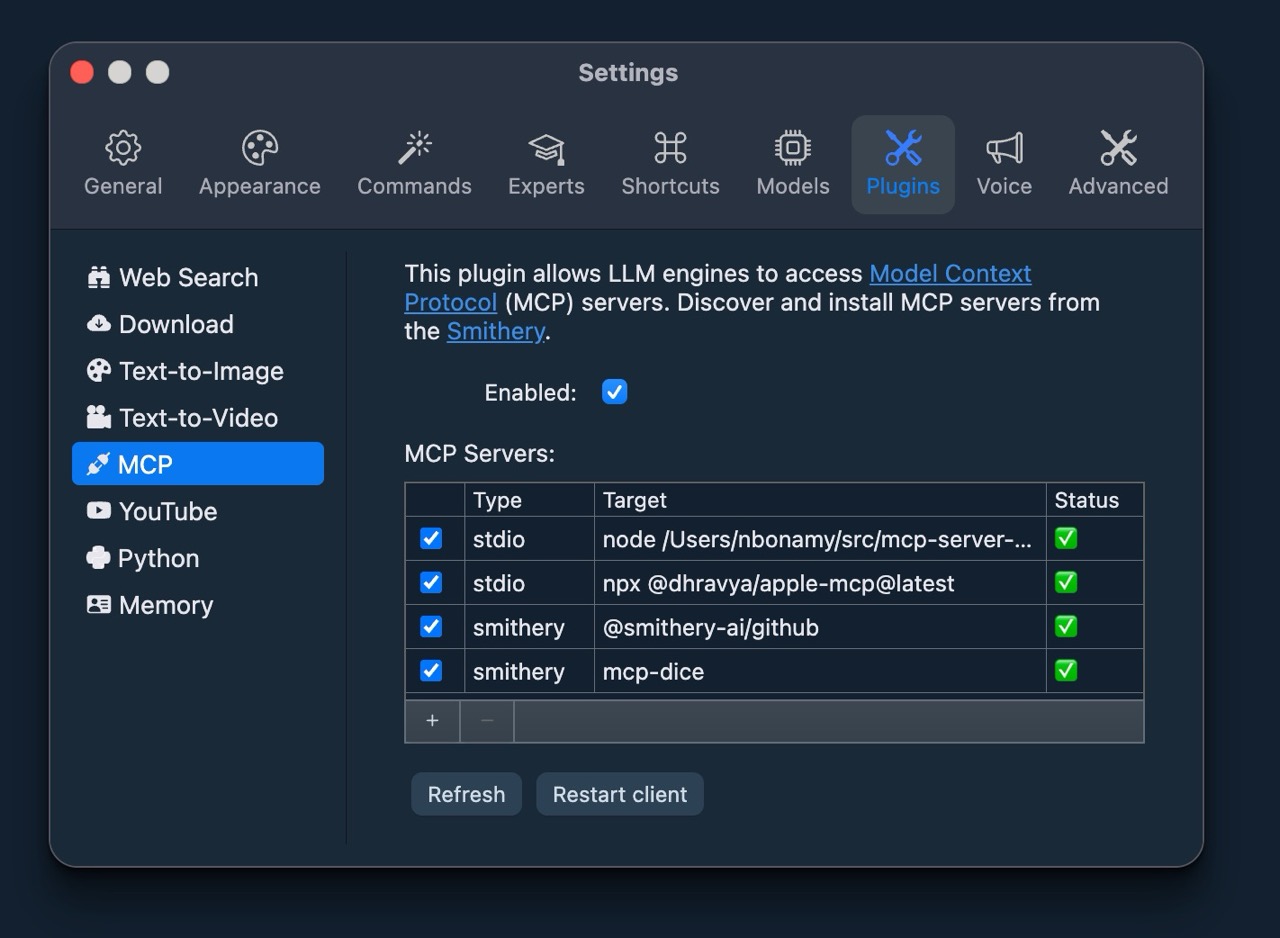Screen dimensions: 1280x938
Task: Switch to the YouTube plugin
Action: 167,511
